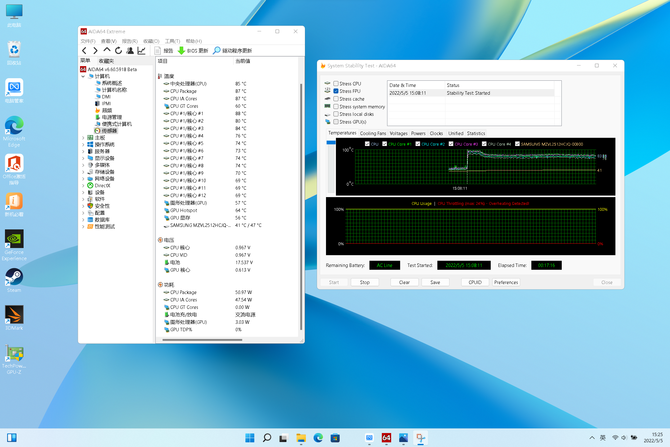The height and width of the screenshot is (447, 670).
Task: Expand the Network (网络设备) tree node
Action: tap(83, 179)
